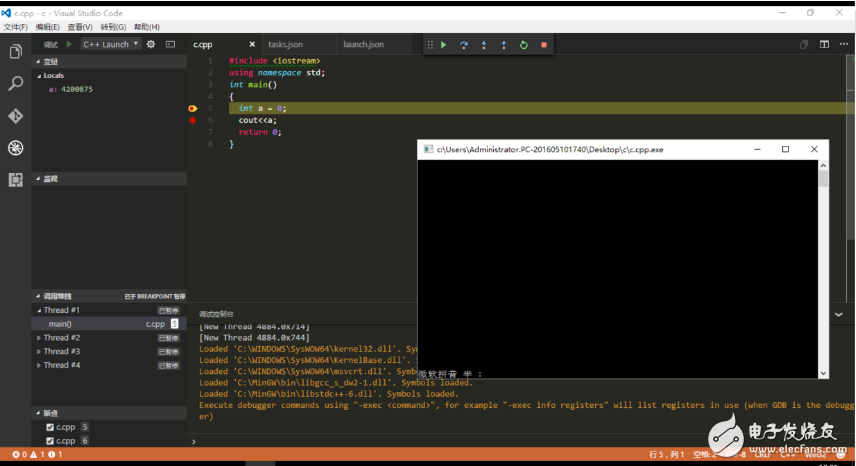
Task: Click 'cout<<a;' code on line 6
Action: coord(258,120)
